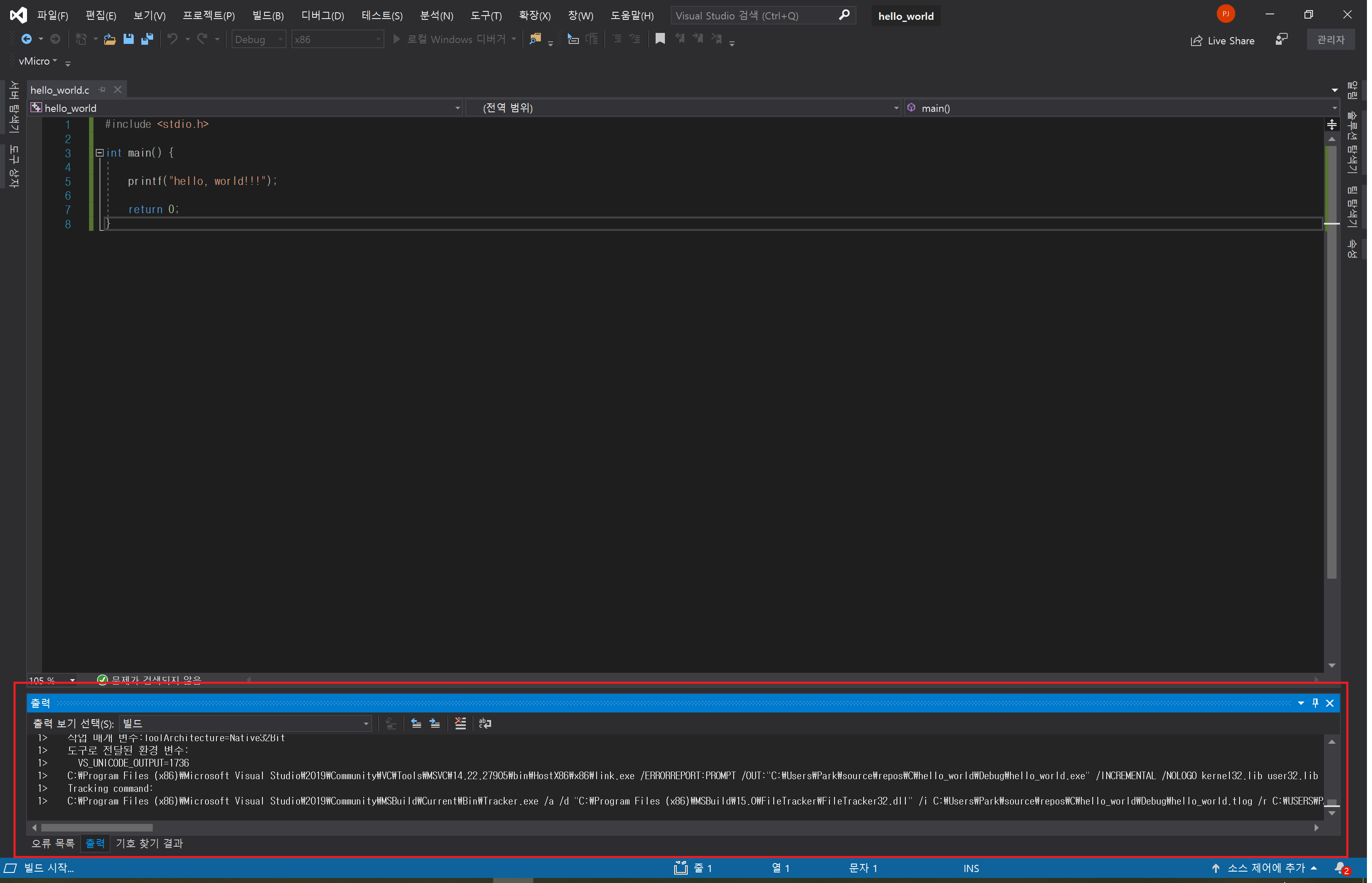Viewport: 1372px width, 883px height.
Task: Expand the output source dropdown showing 빌드
Action: (x=366, y=723)
